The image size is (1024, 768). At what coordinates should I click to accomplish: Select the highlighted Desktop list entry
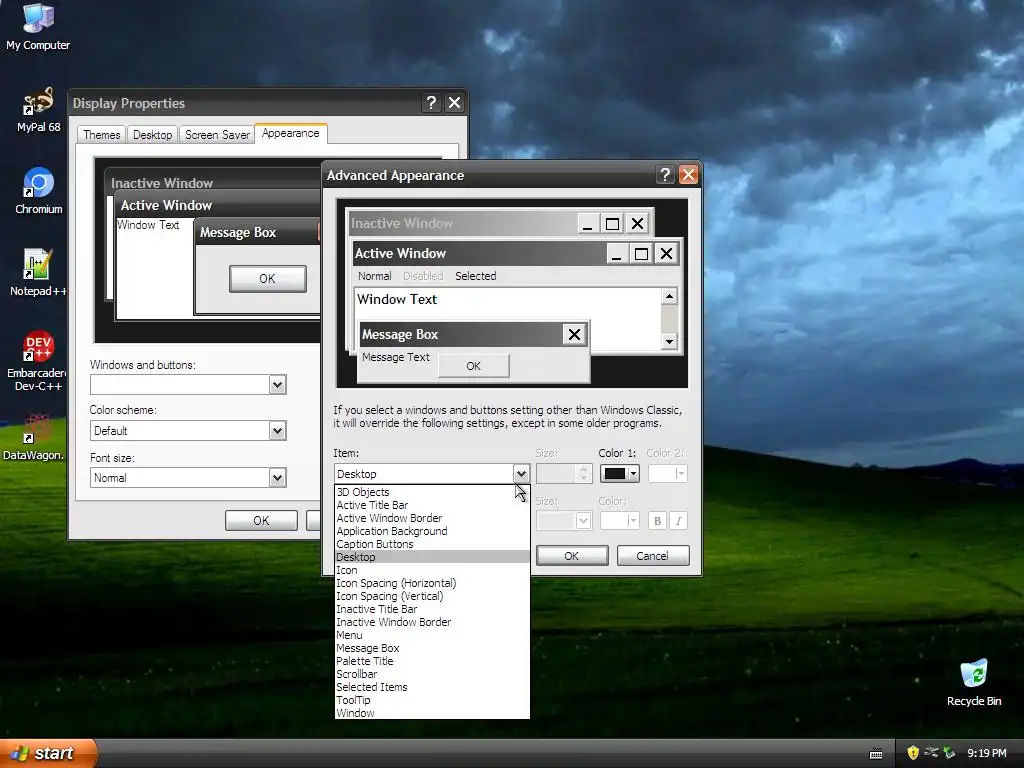click(x=432, y=557)
